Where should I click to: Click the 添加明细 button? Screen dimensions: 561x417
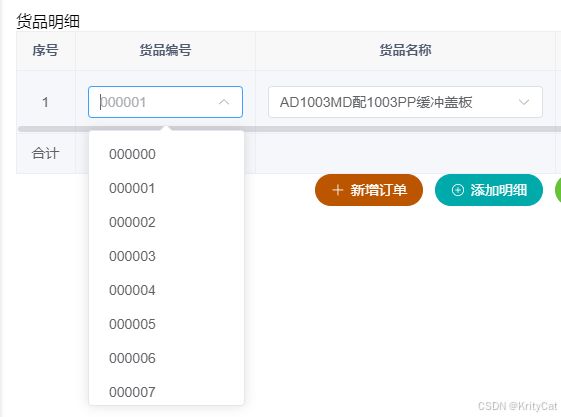coord(489,190)
